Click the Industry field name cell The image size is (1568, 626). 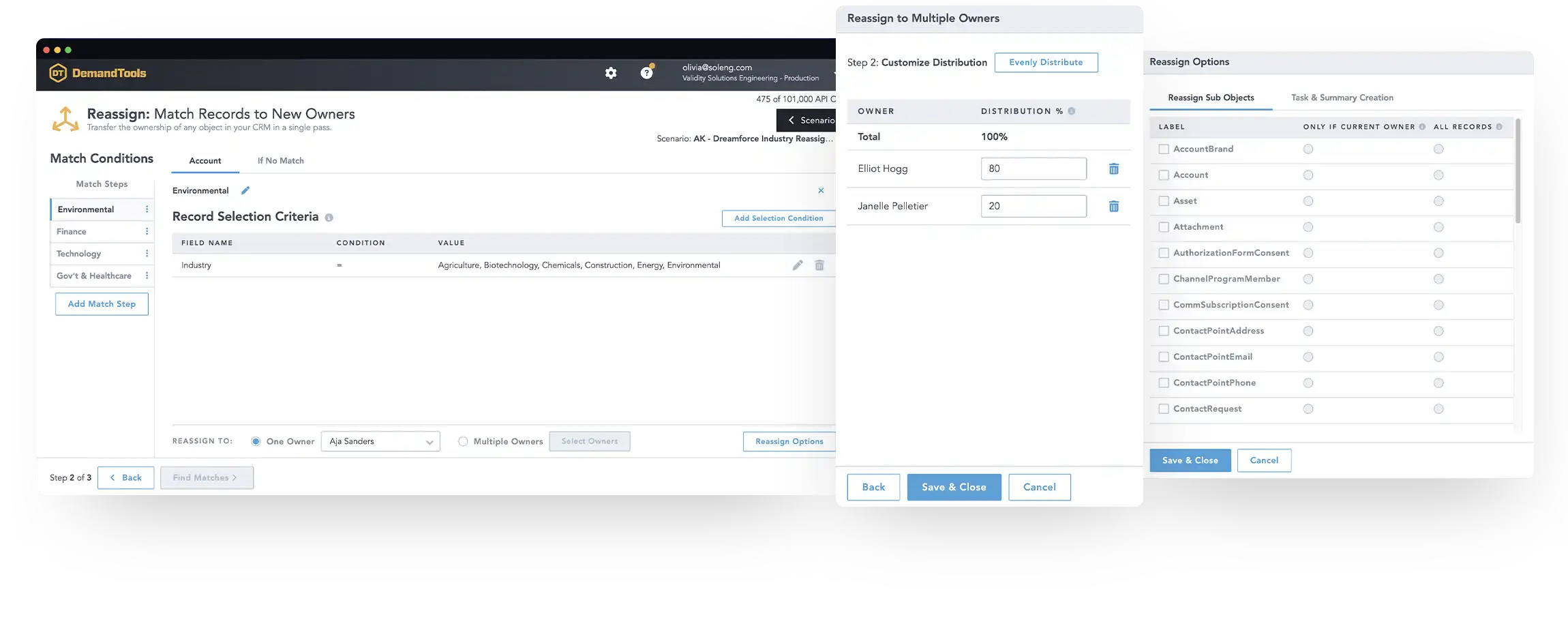pyautogui.click(x=196, y=265)
